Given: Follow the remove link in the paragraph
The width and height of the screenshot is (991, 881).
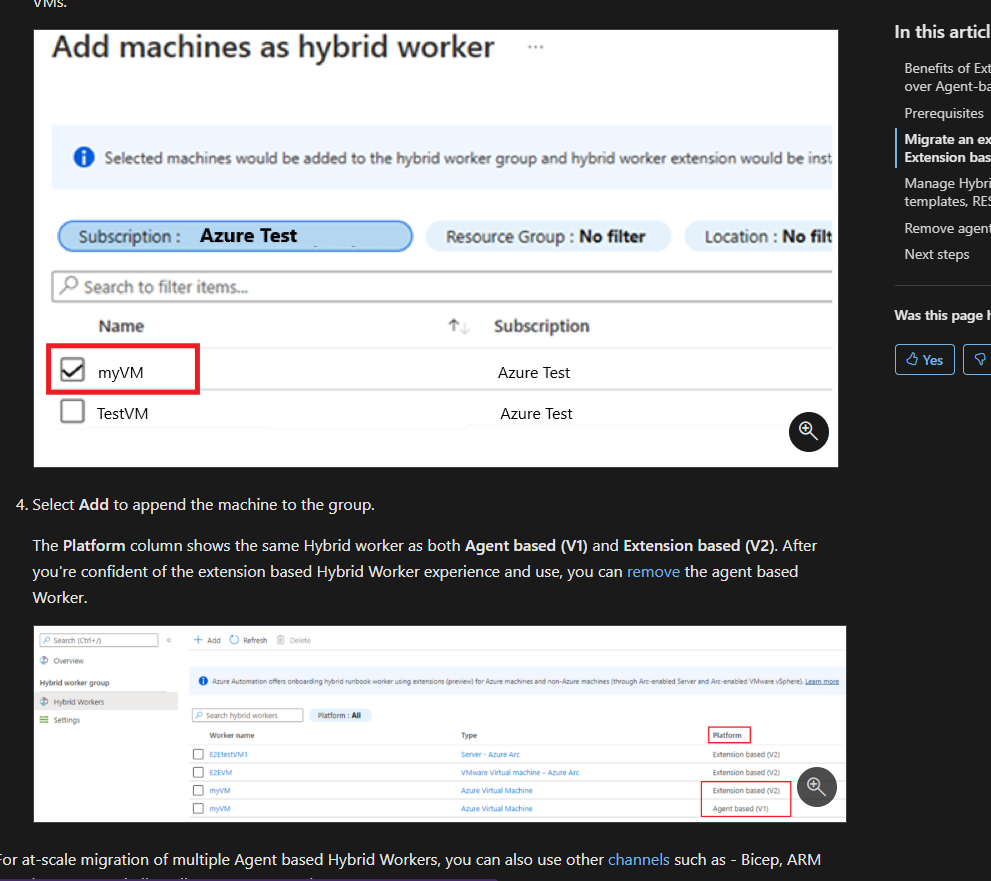Looking at the screenshot, I should coord(654,571).
